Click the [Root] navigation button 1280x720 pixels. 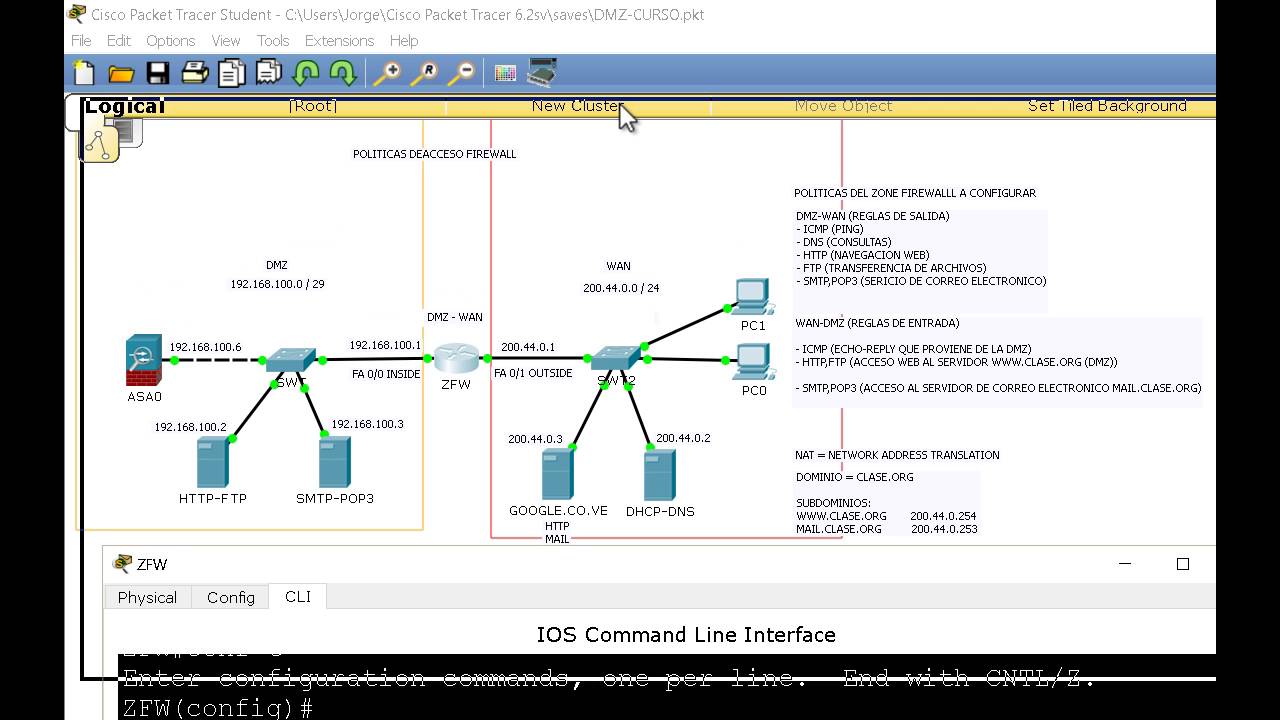point(313,106)
